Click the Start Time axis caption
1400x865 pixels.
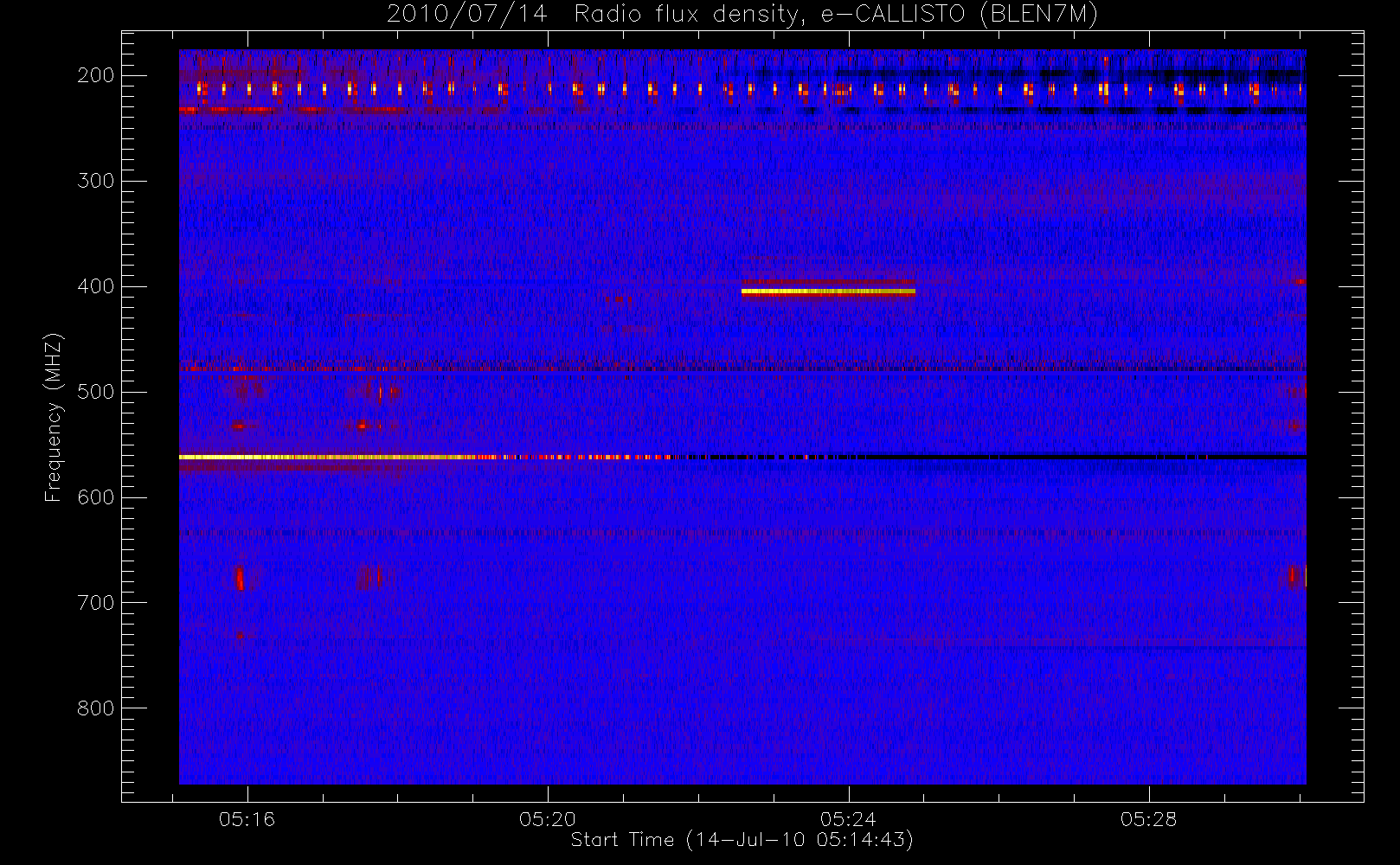tap(742, 840)
